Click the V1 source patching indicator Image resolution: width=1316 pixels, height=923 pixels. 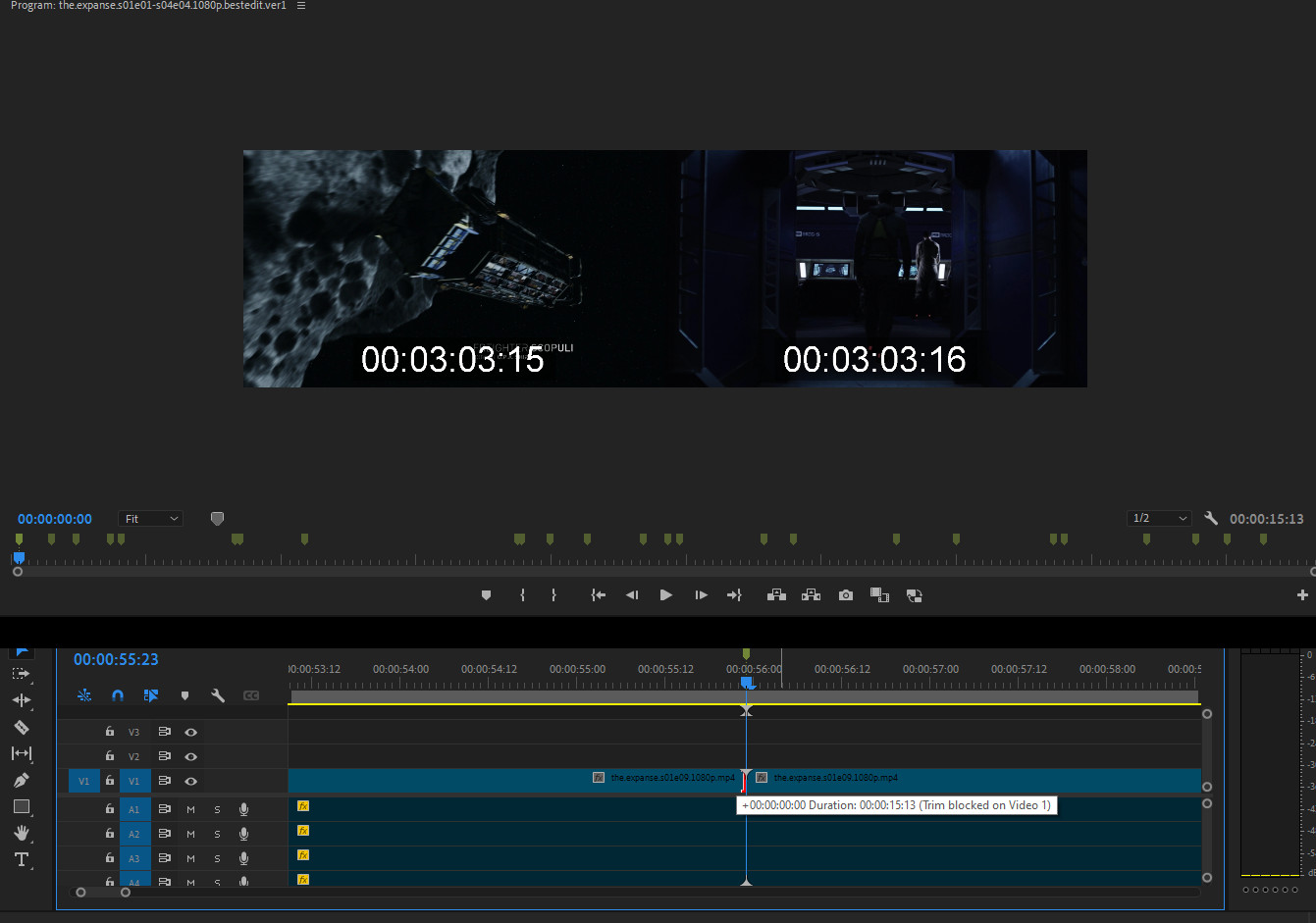(83, 781)
